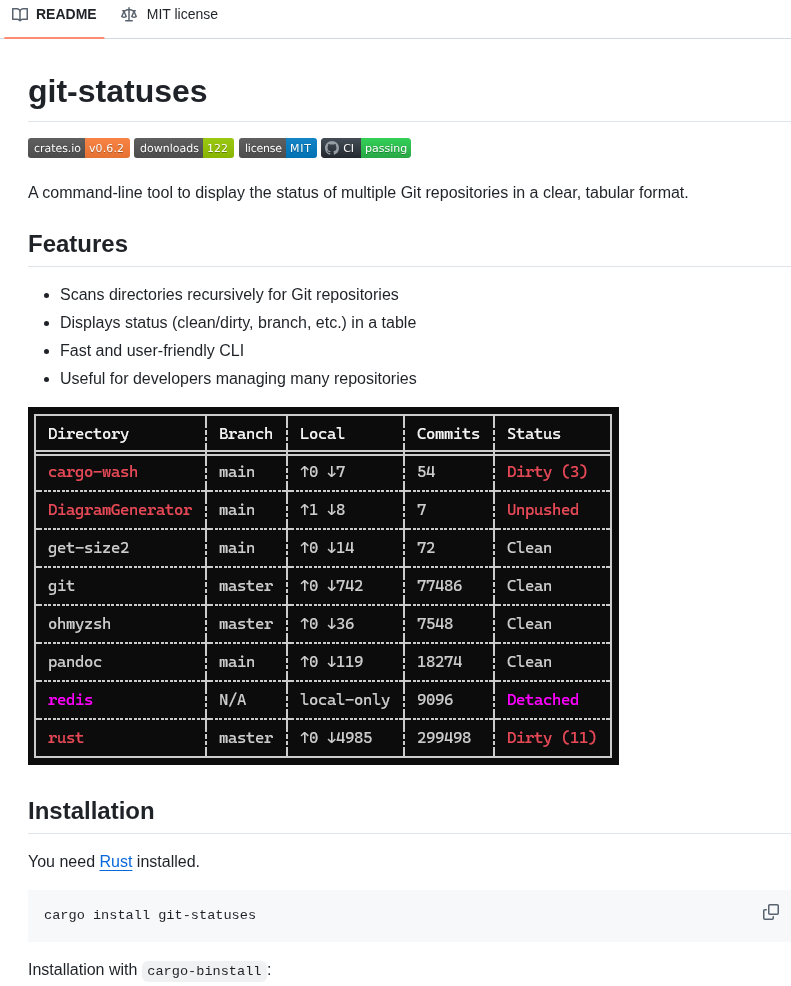The width and height of the screenshot is (791, 986).
Task: Open the crates.io v0.6.2 badge
Action: [78, 147]
